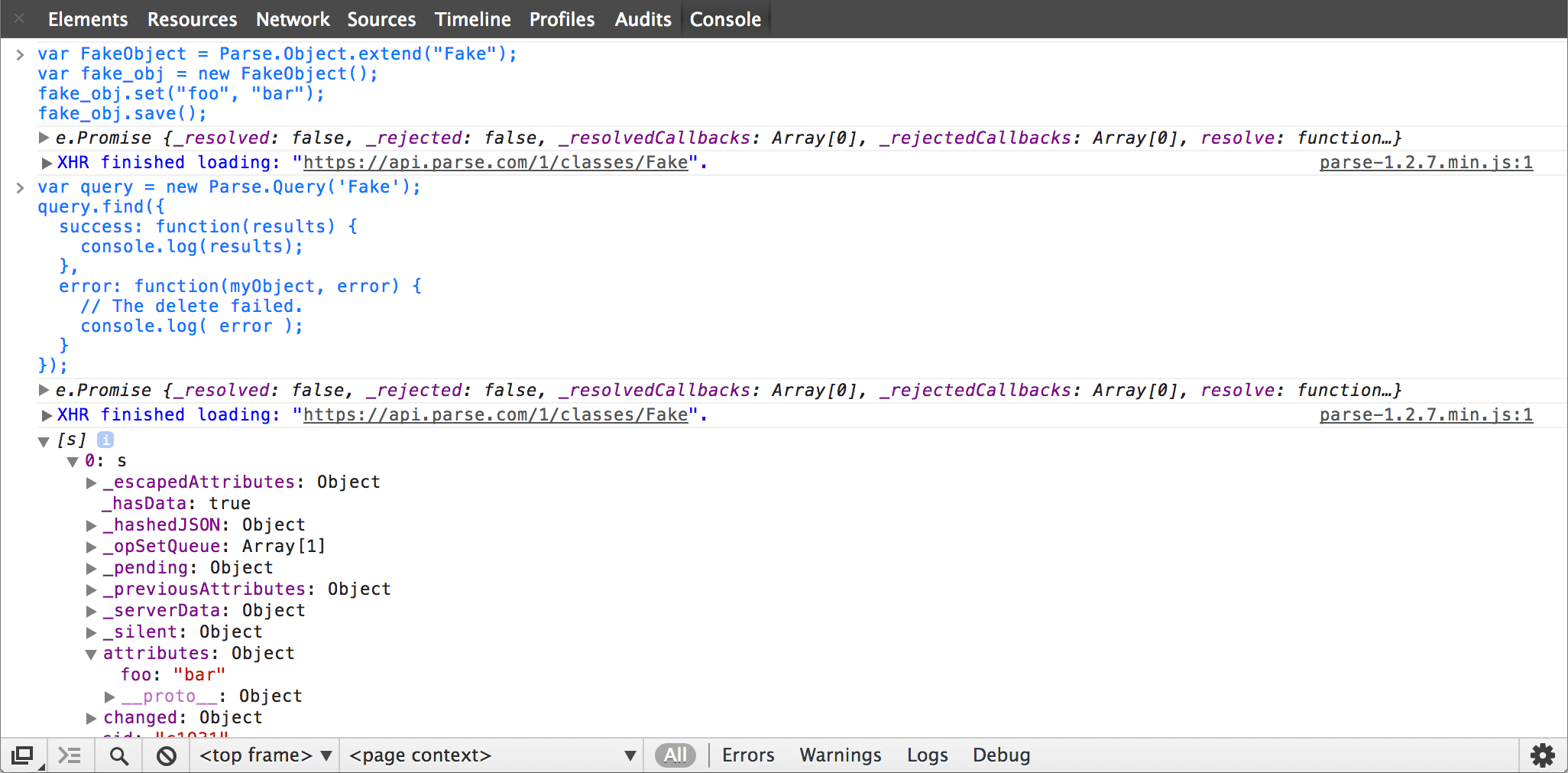Collapse the attributes object showing foo bar
This screenshot has height=773, width=1568.
[91, 654]
